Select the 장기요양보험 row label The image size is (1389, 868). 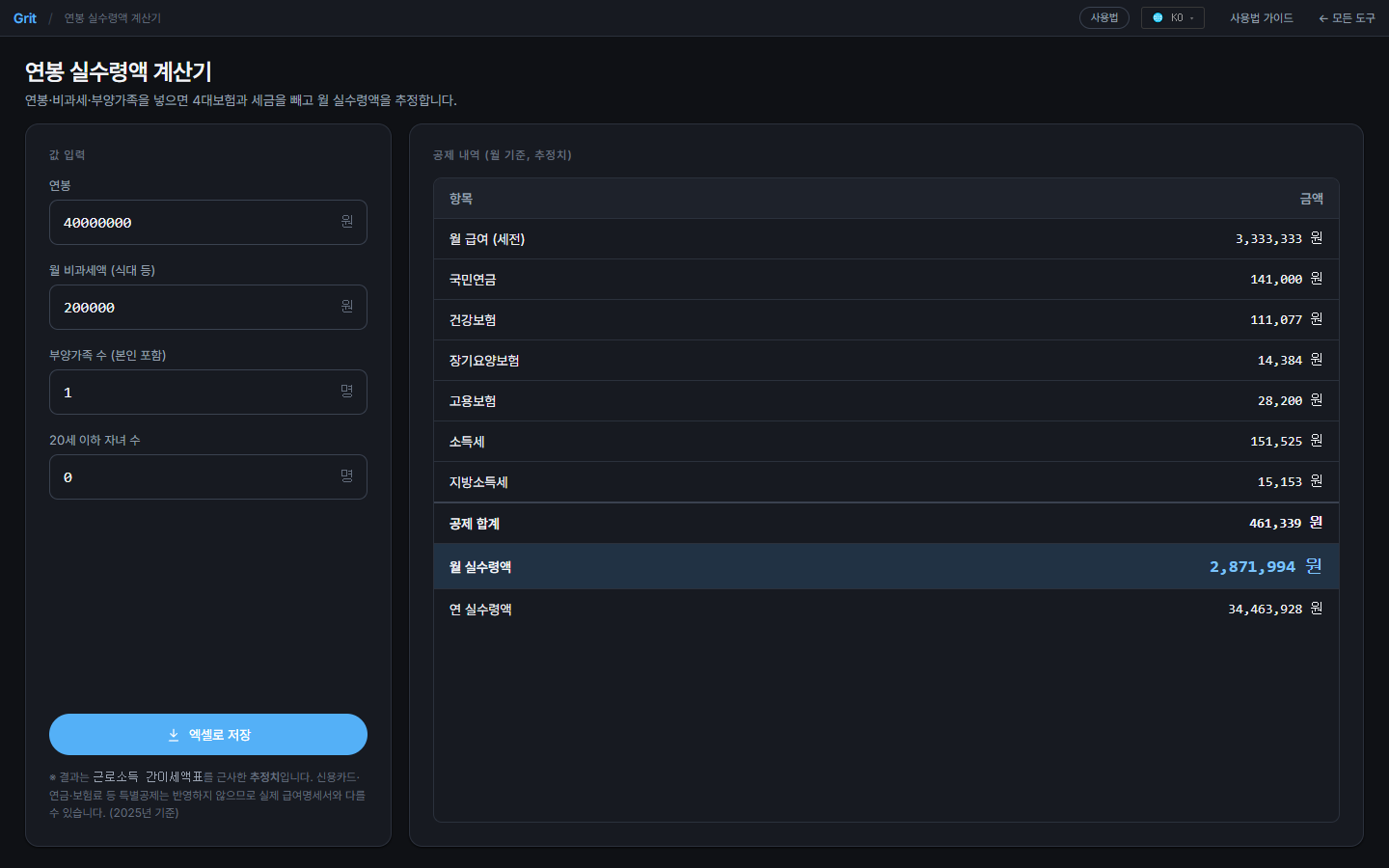tap(484, 361)
